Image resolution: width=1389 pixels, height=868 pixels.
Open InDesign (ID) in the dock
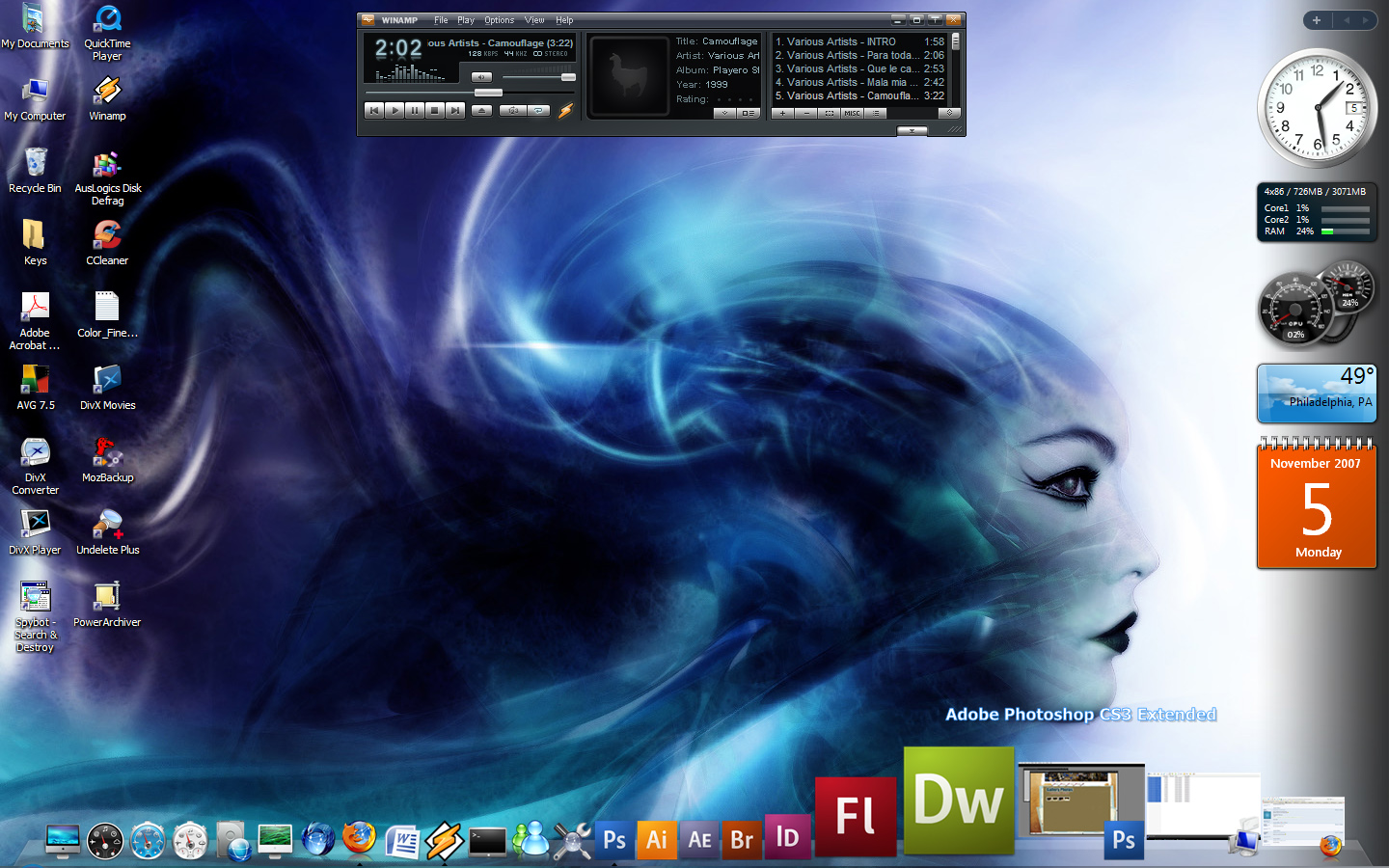(786, 836)
